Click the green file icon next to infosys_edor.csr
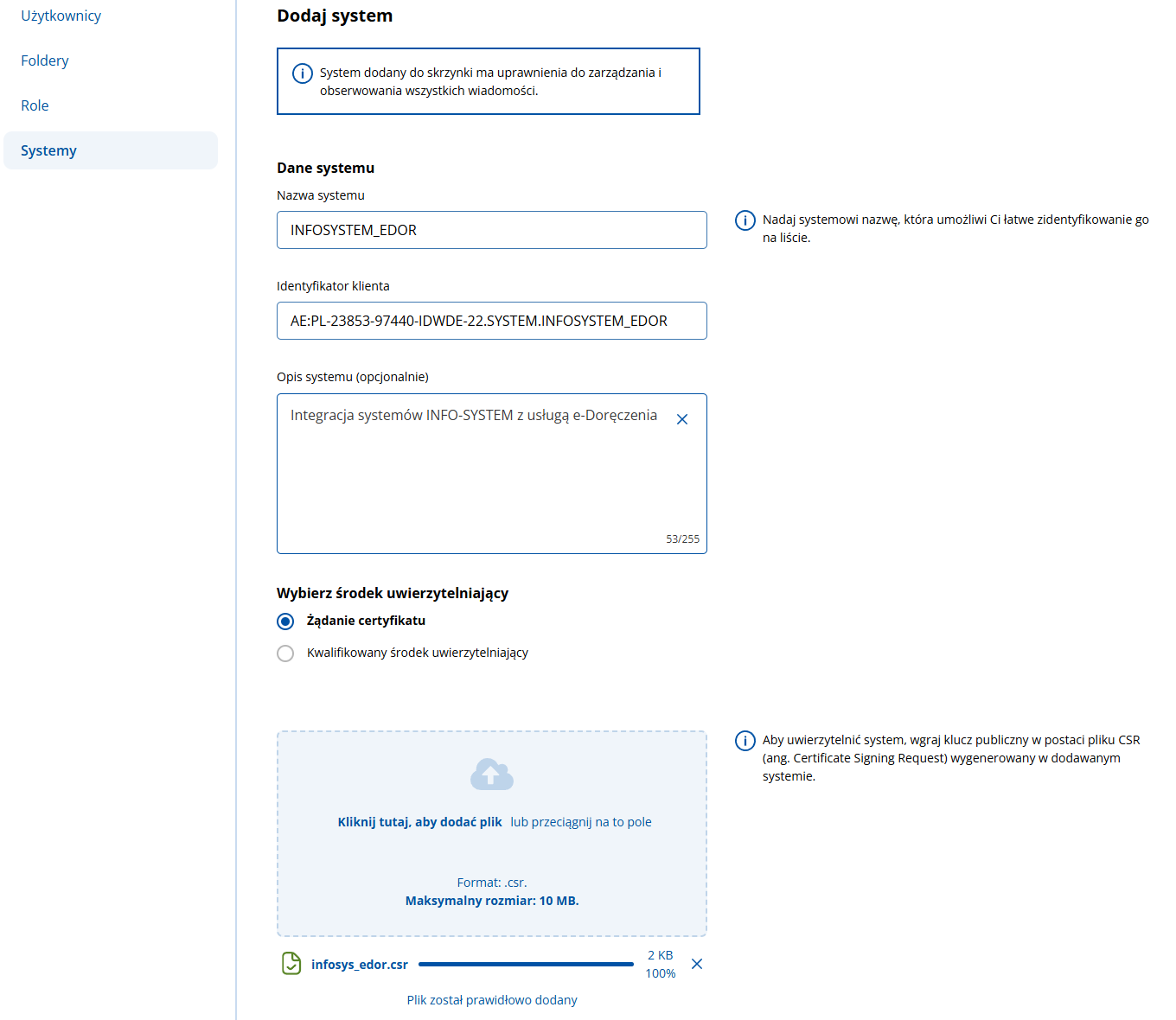This screenshot has width=1176, height=1020. tap(291, 963)
